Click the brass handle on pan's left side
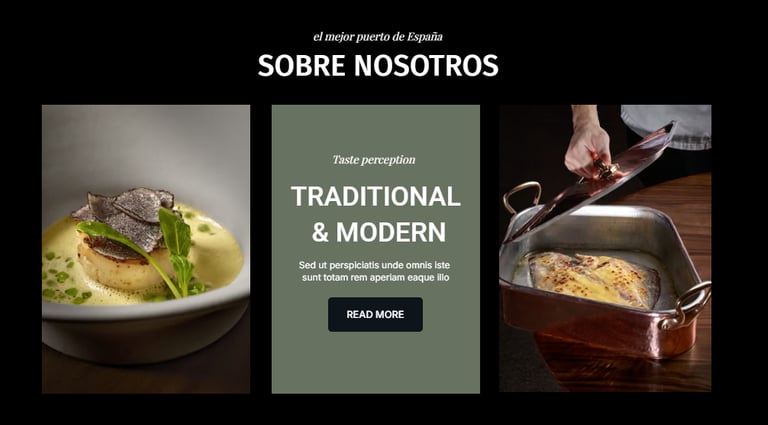Screen dimensions: 768x425 522,197
